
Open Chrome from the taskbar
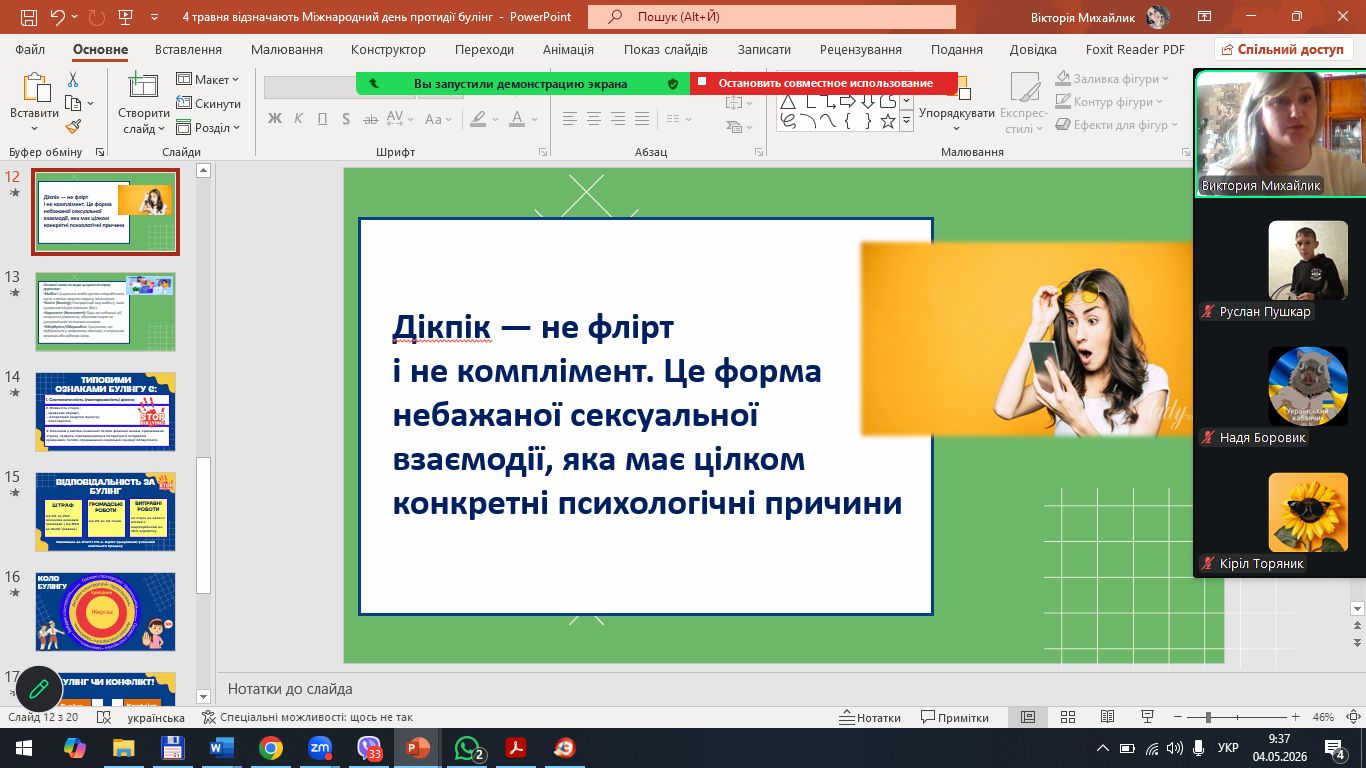[x=270, y=747]
